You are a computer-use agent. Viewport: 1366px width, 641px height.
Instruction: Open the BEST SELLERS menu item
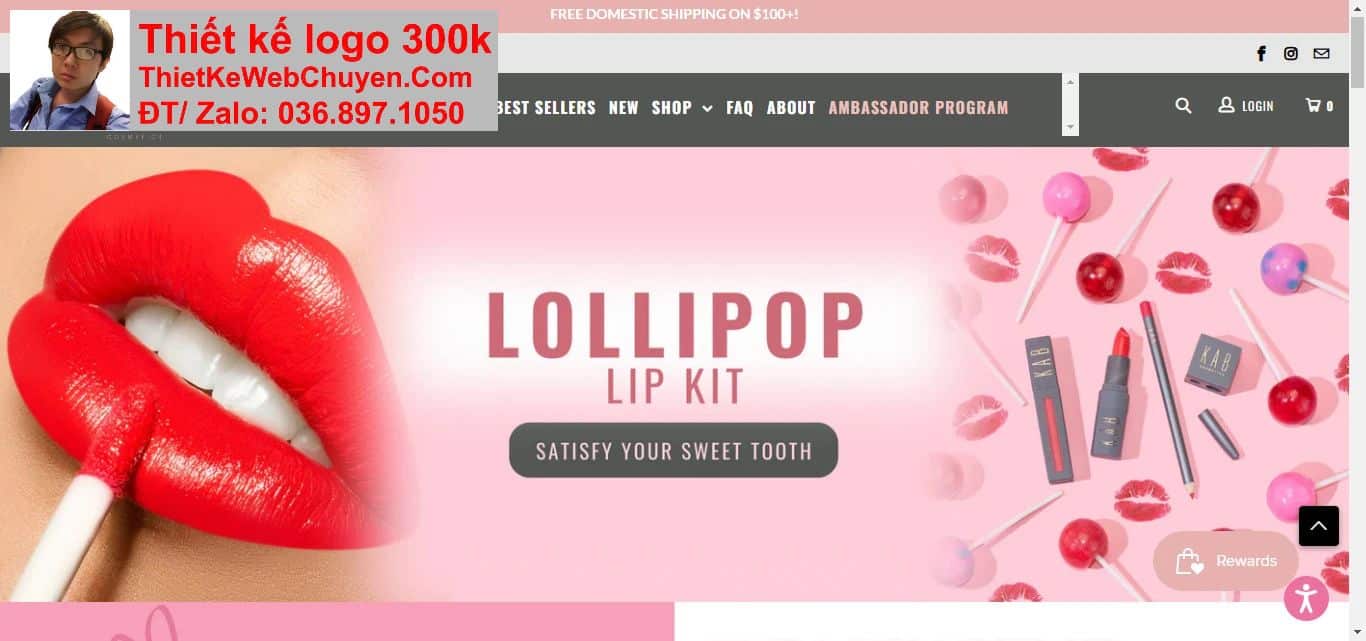[546, 107]
